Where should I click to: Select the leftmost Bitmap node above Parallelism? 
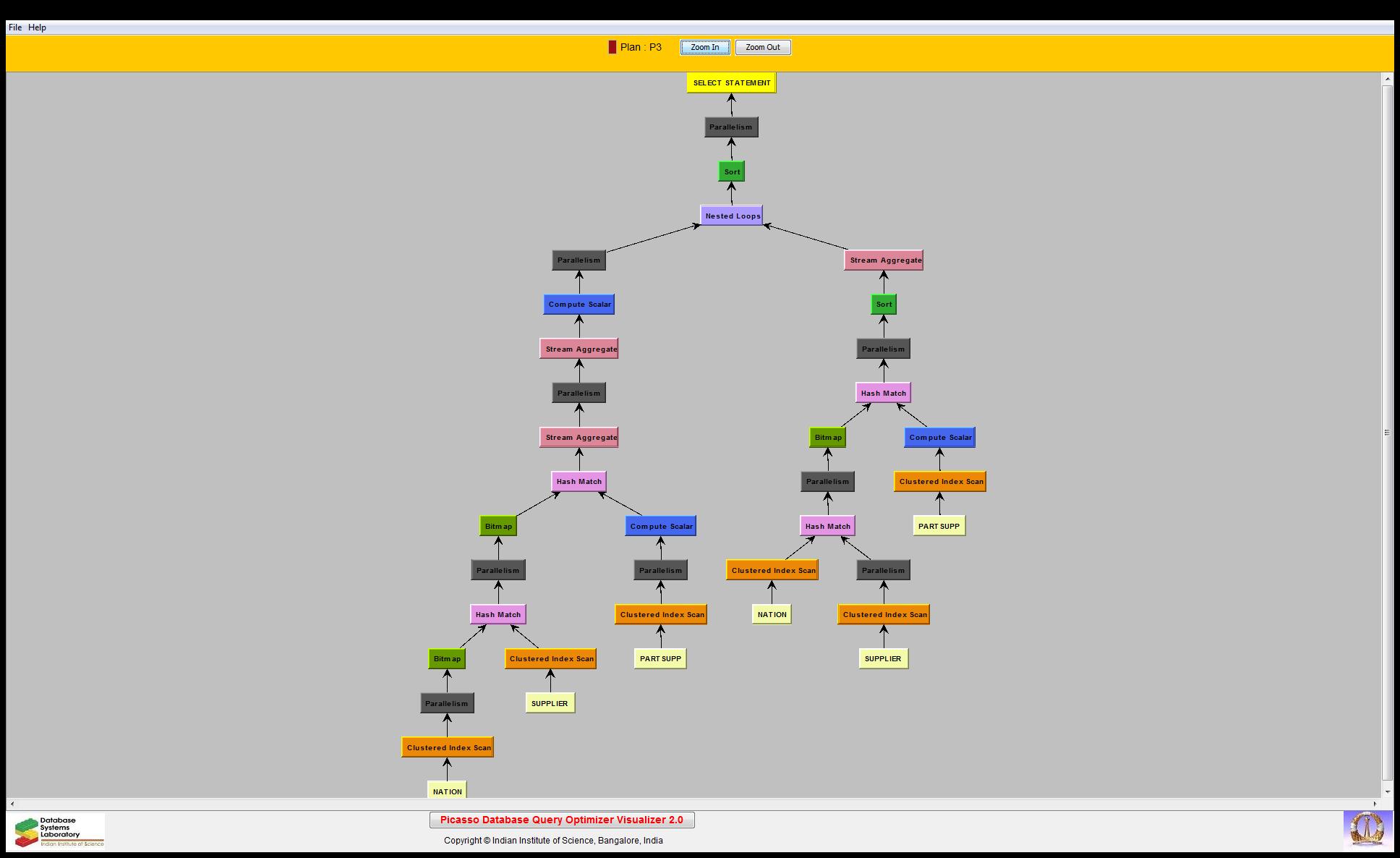tap(447, 658)
